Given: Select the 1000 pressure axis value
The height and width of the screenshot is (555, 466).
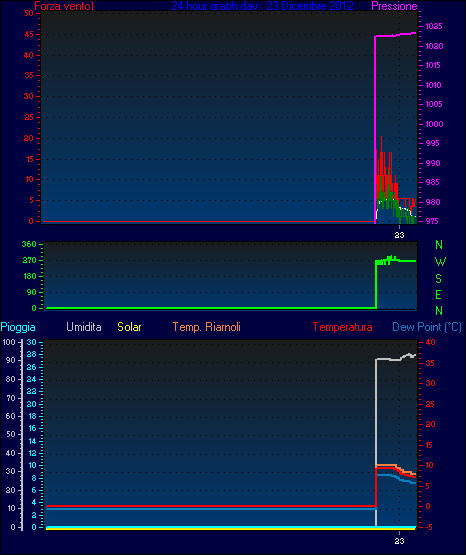Looking at the screenshot, I should point(434,124).
